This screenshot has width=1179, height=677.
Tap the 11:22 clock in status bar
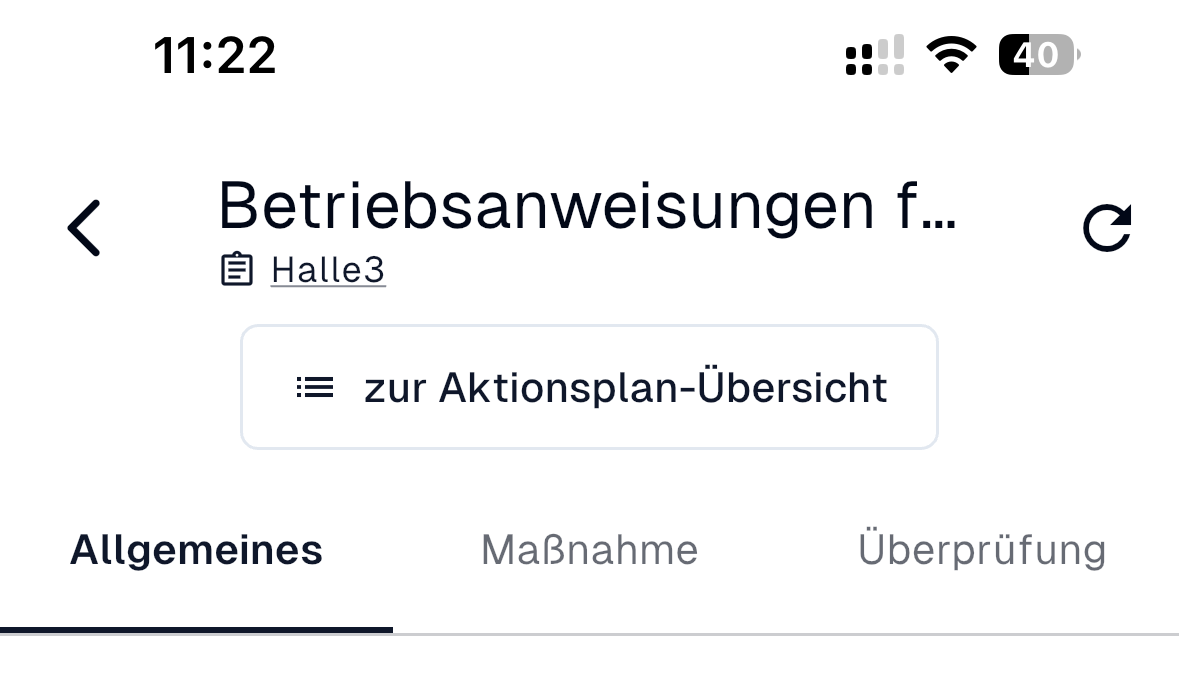click(215, 56)
